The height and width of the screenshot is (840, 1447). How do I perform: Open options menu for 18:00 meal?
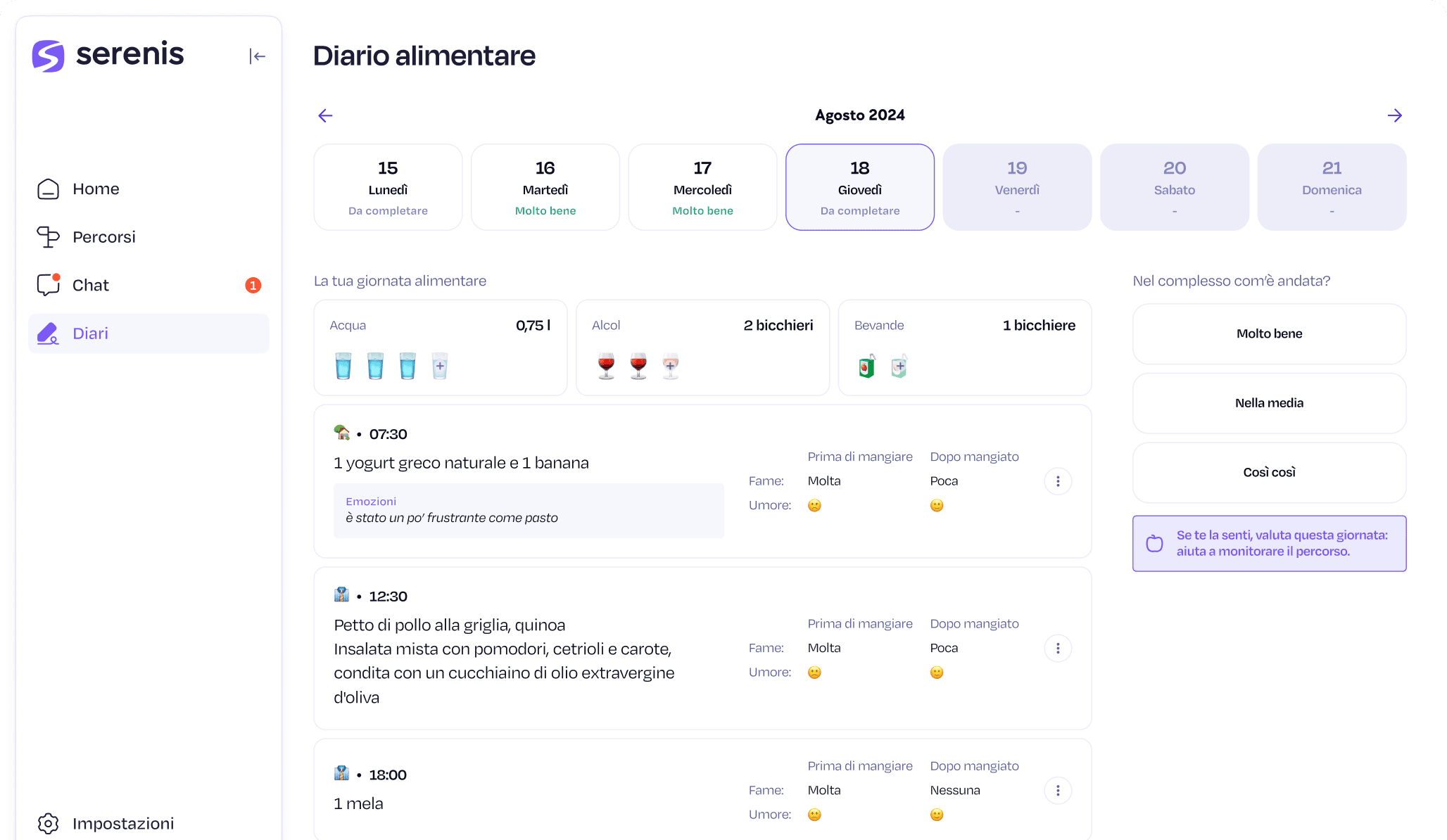point(1058,791)
